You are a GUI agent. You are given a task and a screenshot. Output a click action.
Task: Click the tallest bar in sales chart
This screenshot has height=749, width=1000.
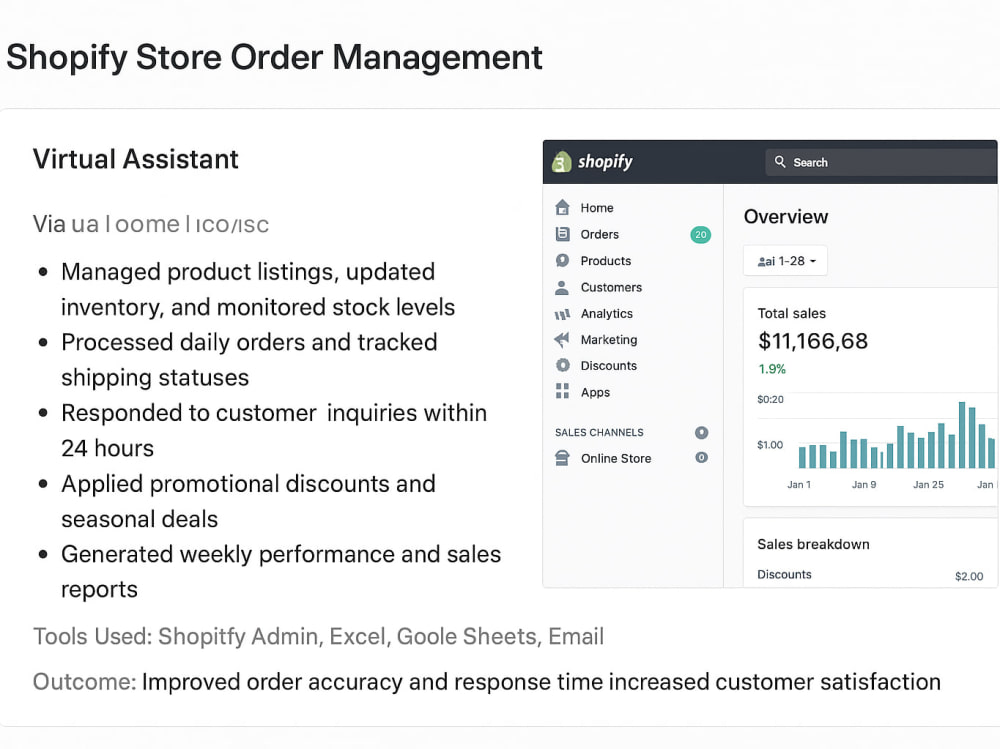(x=962, y=435)
